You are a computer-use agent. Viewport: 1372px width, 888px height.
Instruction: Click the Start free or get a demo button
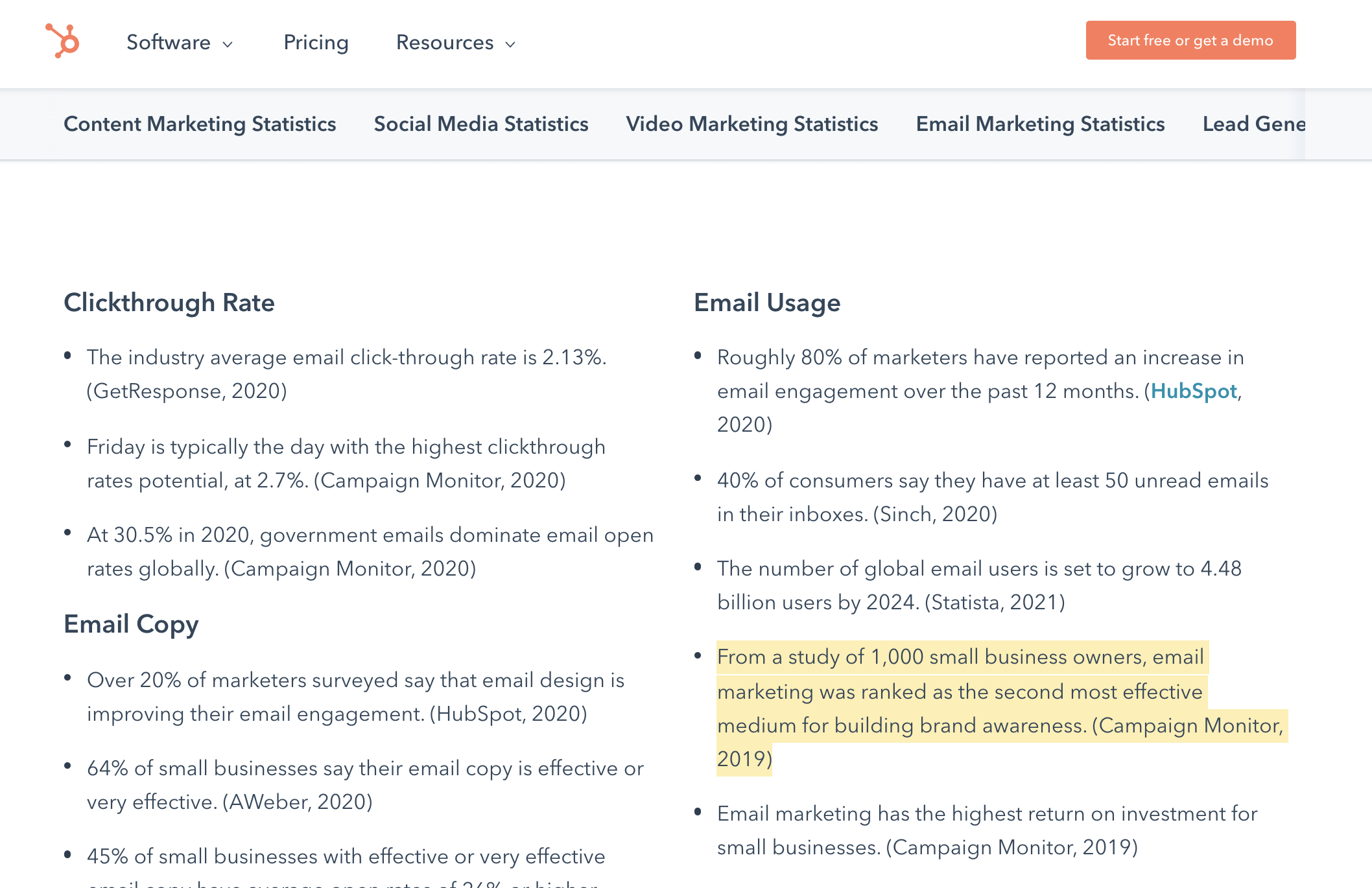coord(1191,40)
